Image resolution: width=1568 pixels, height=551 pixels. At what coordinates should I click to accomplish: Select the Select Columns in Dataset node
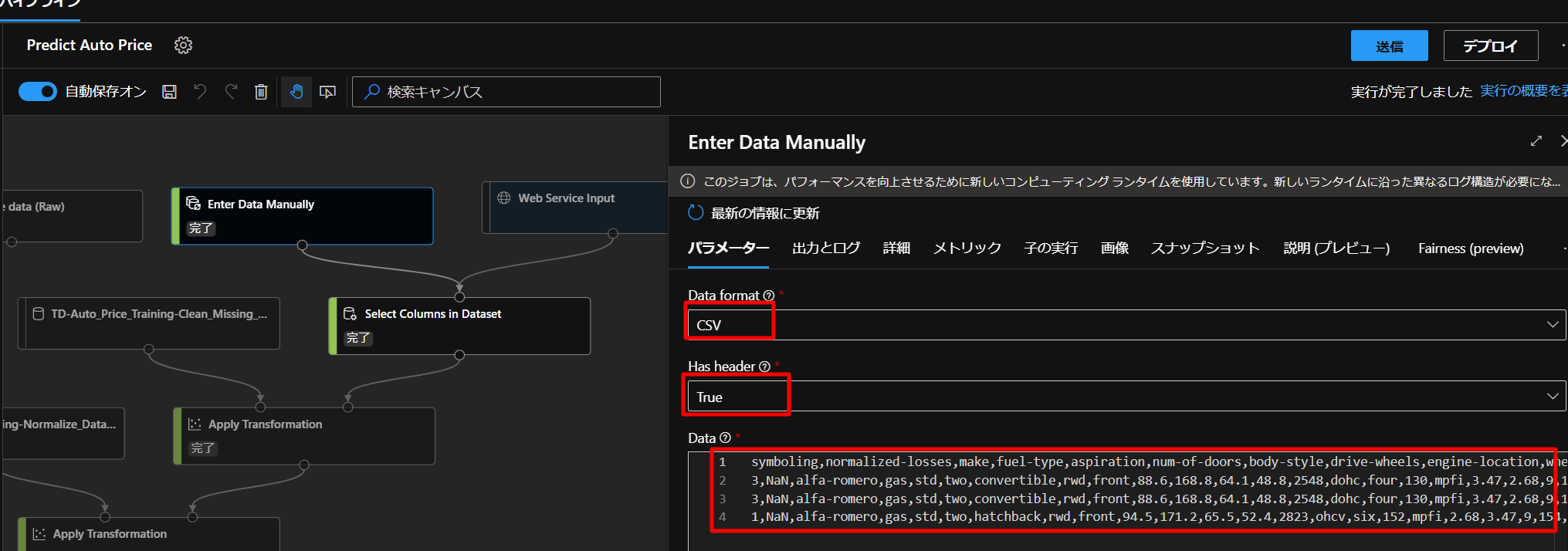460,325
